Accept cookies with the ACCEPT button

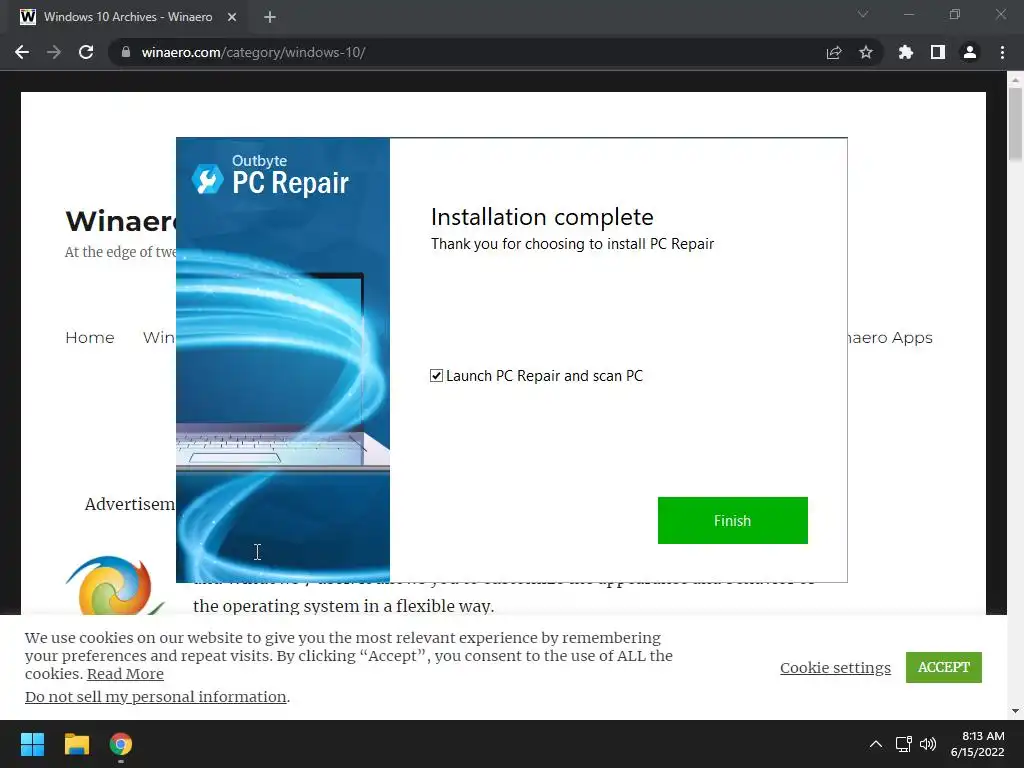tap(944, 667)
